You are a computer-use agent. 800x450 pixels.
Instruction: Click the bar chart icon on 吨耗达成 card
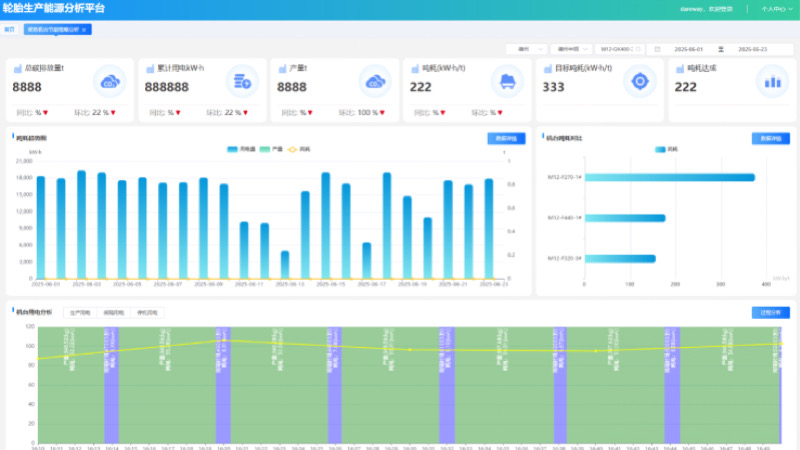[771, 81]
